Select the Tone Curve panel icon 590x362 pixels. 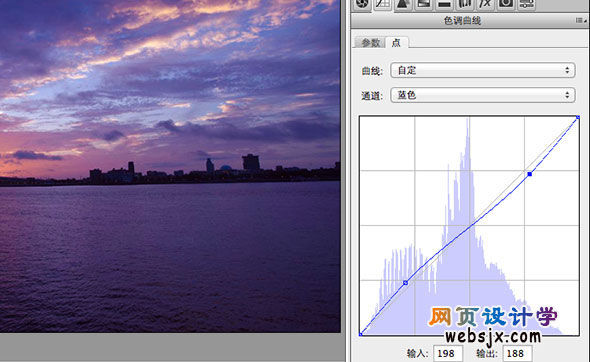(383, 5)
